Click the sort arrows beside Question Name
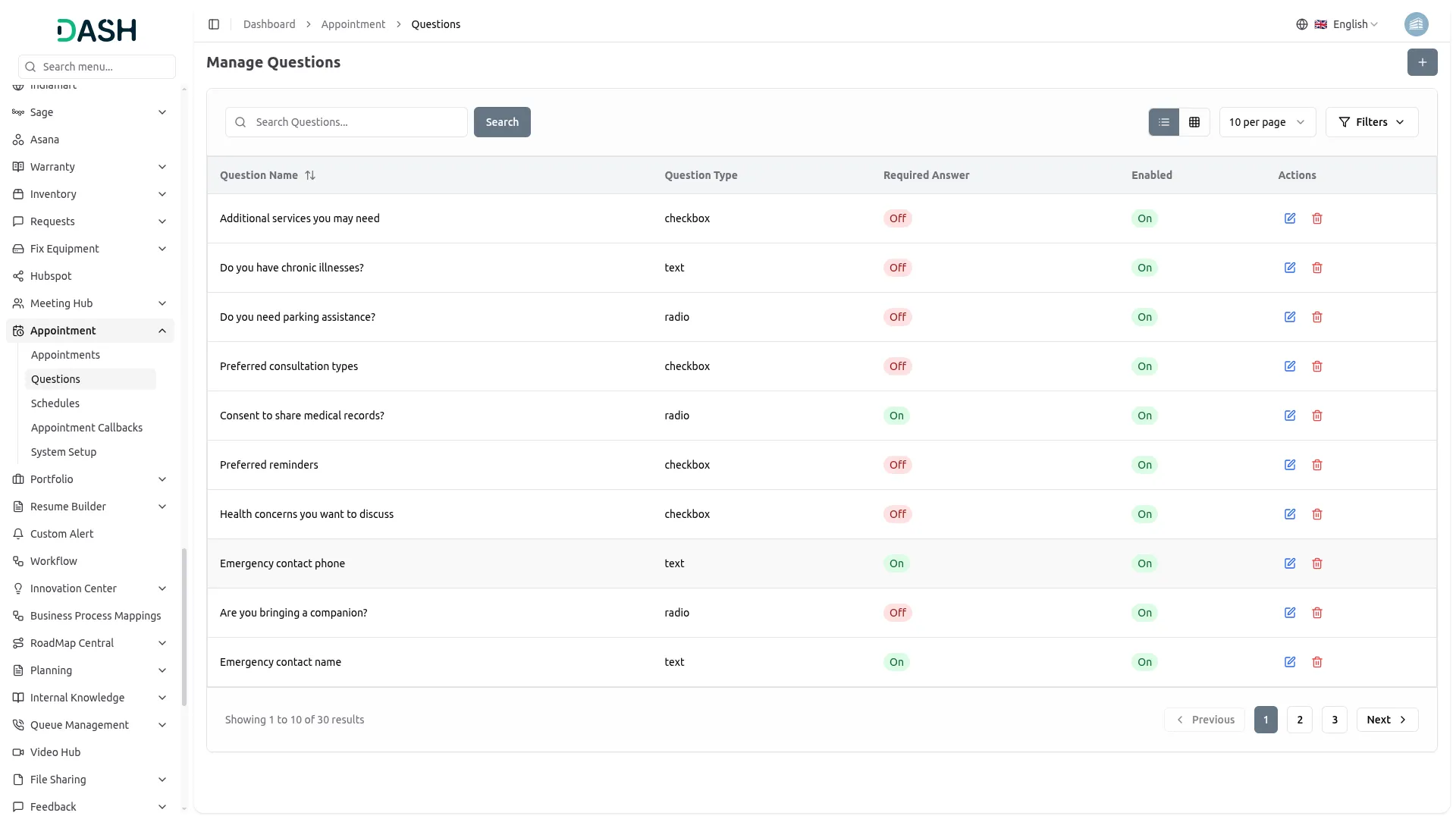Viewport: 1456px width, 819px height. click(310, 175)
